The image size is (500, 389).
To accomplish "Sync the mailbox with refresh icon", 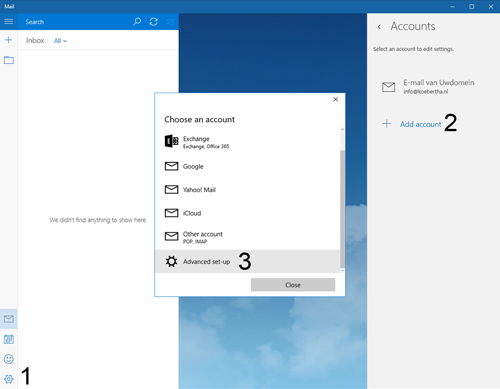I will coord(154,22).
